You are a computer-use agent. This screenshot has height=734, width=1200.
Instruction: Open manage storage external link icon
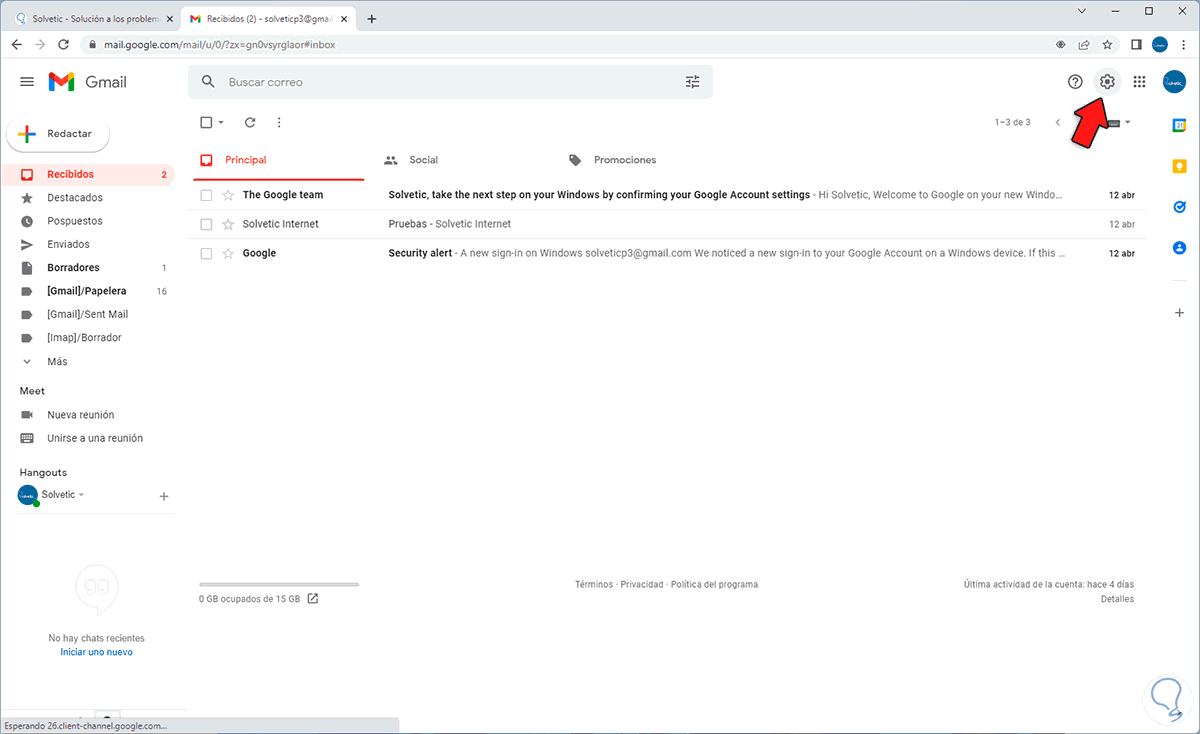[x=312, y=599]
